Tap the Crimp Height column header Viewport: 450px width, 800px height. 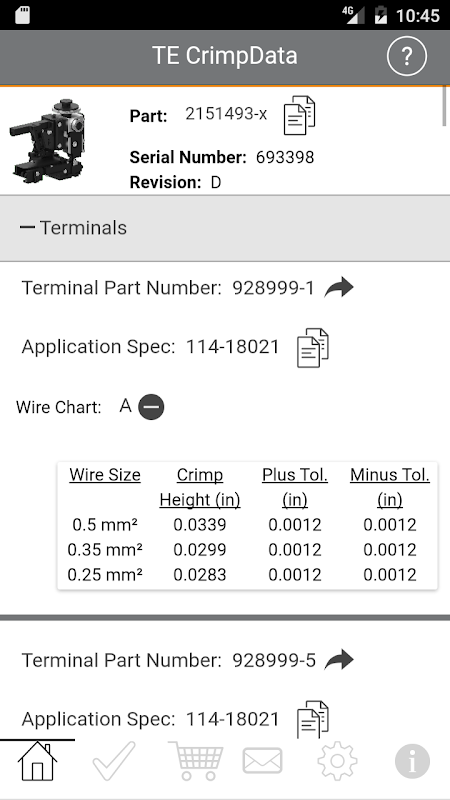click(x=199, y=487)
